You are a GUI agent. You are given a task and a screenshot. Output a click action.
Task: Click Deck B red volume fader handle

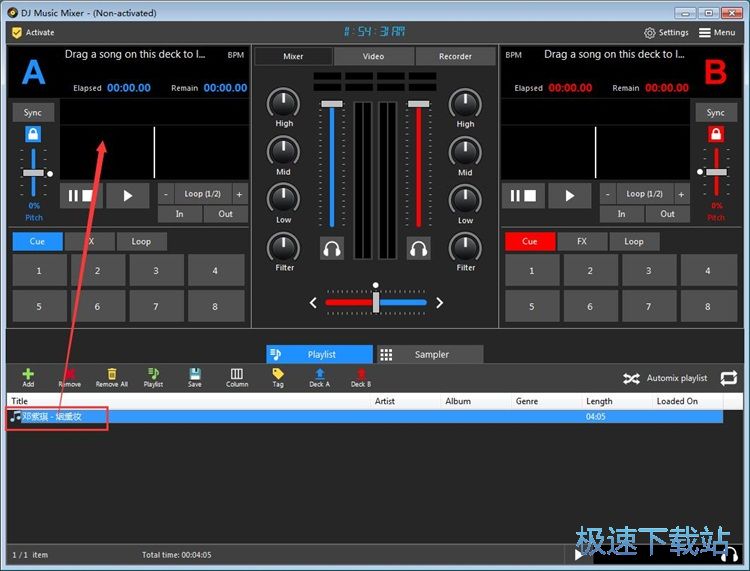[419, 104]
